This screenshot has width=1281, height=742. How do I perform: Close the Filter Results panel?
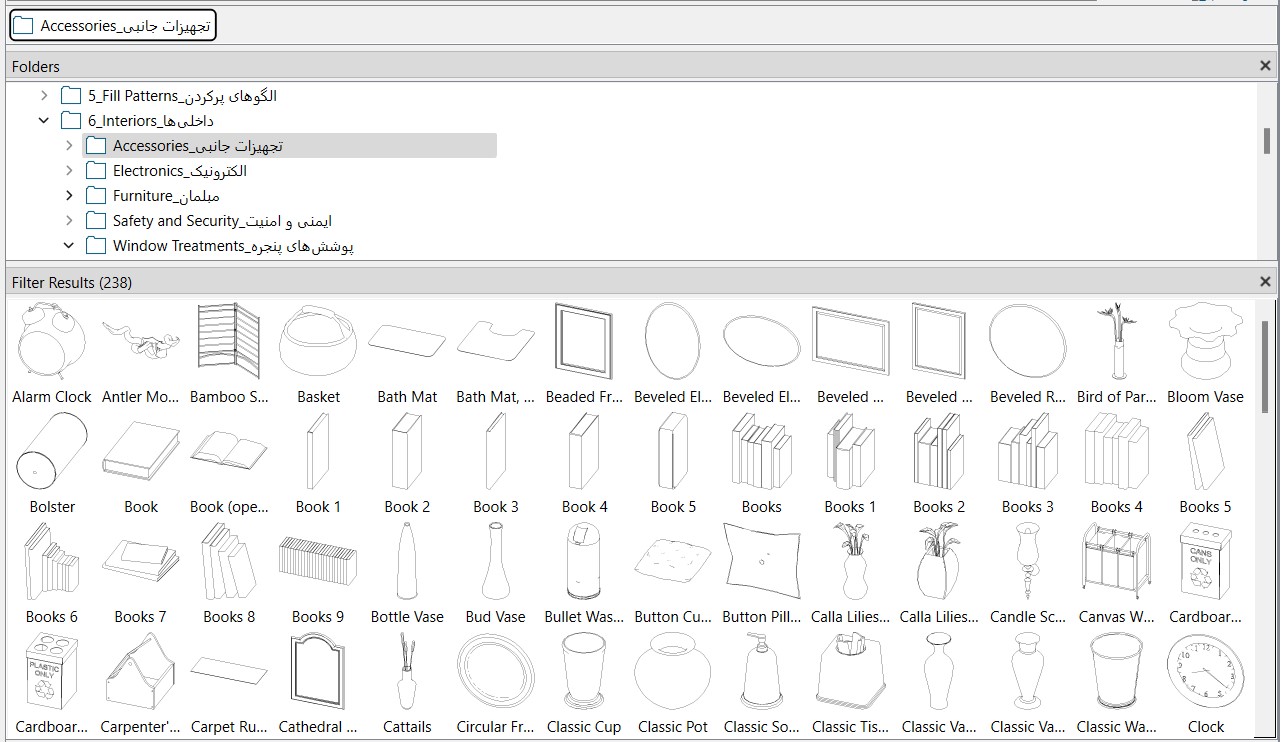click(x=1265, y=282)
